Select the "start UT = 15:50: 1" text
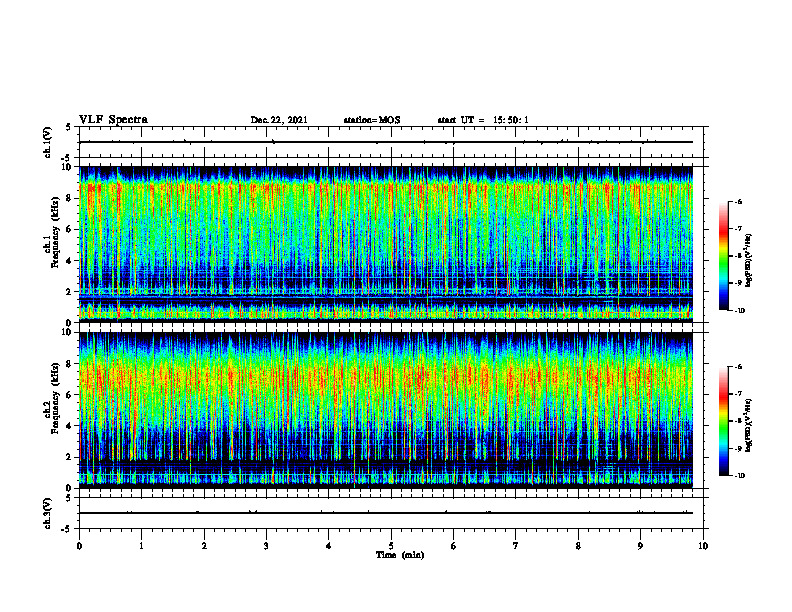Screen dimensions: 792x612 [x=483, y=120]
